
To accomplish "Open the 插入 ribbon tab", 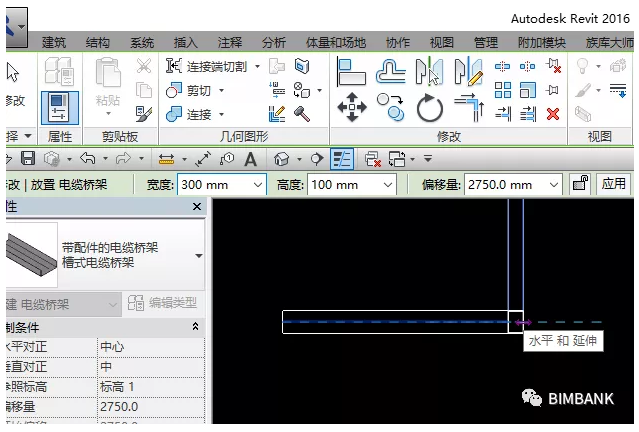I will (186, 42).
